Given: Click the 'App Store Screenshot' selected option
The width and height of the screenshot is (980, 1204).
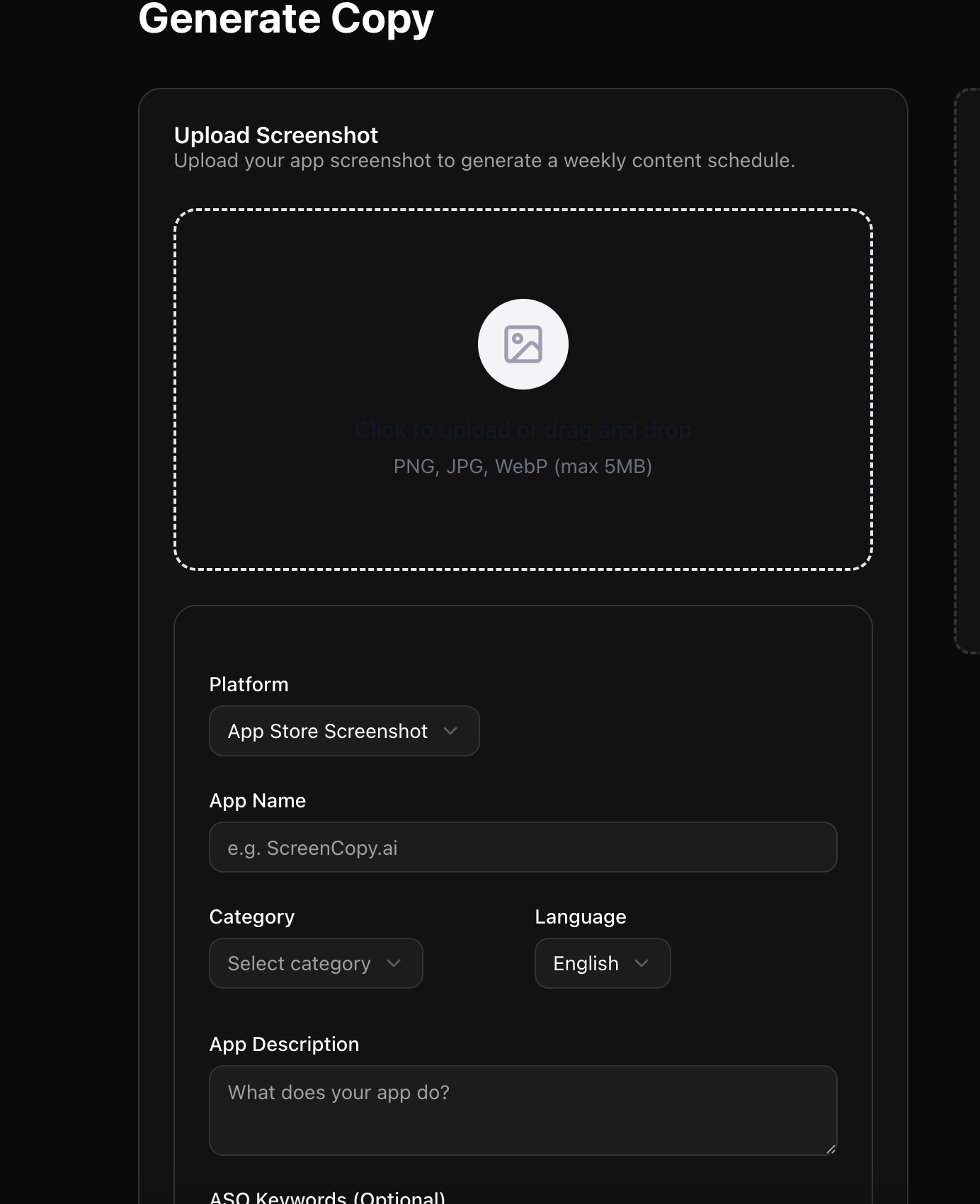Looking at the screenshot, I should (x=327, y=731).
